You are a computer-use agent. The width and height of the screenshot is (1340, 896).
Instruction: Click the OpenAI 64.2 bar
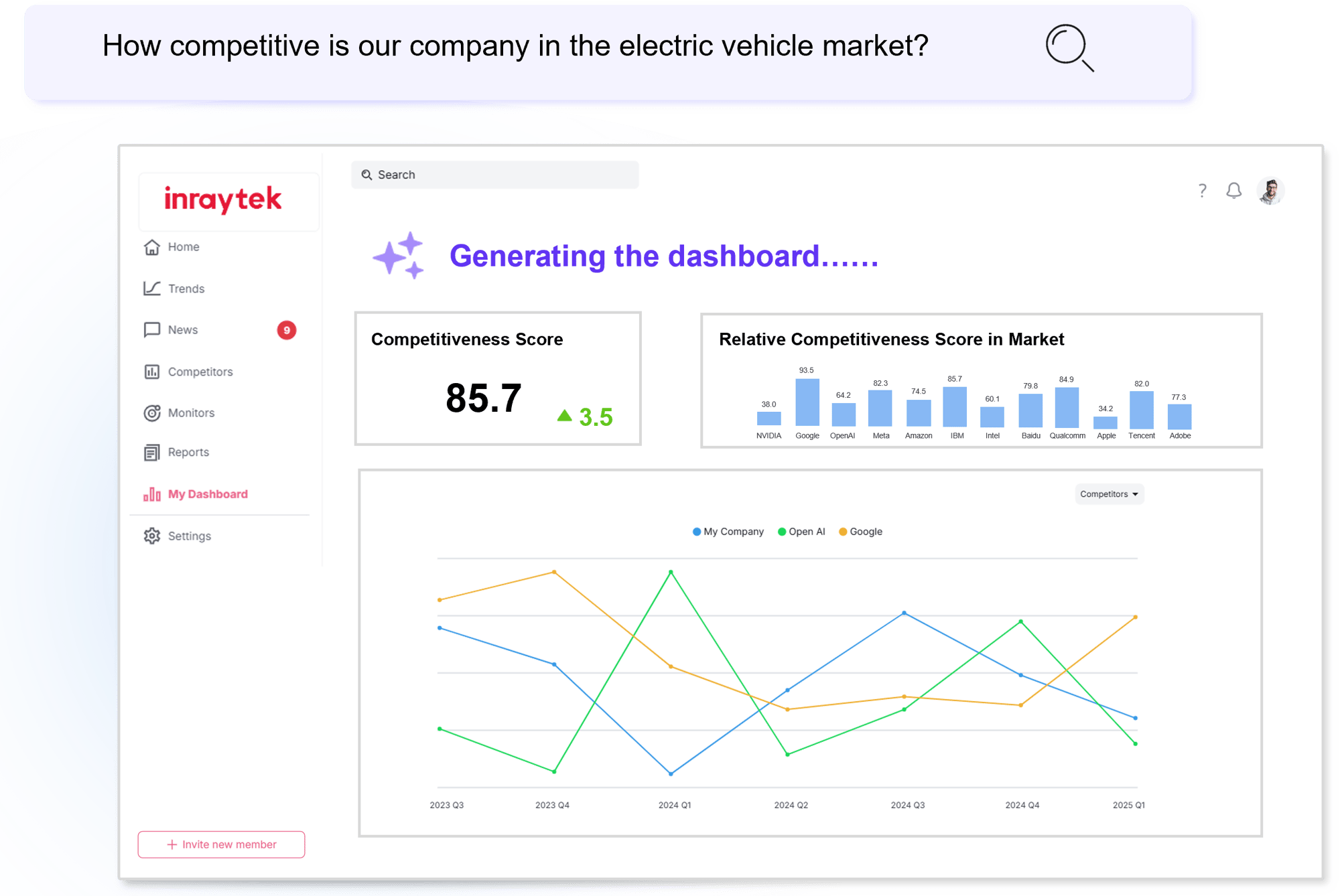843,415
